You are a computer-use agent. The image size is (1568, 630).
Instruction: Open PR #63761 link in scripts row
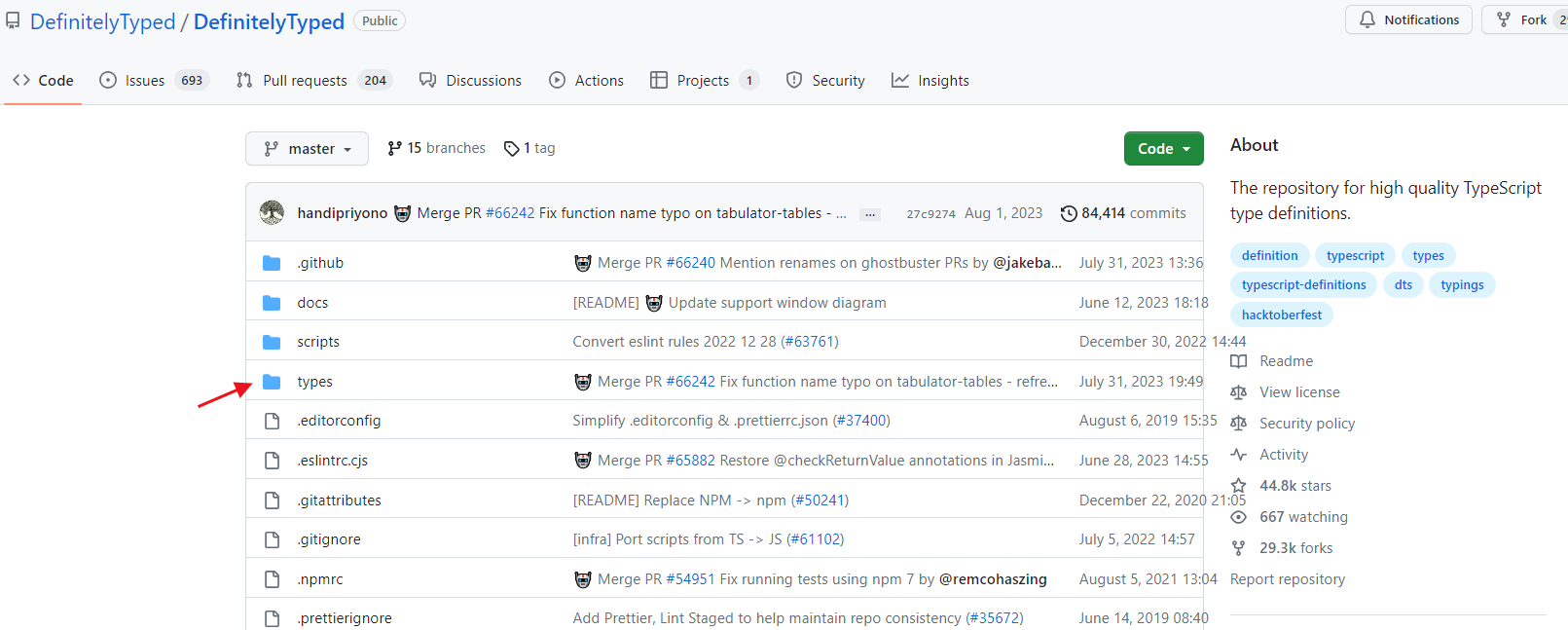(810, 342)
